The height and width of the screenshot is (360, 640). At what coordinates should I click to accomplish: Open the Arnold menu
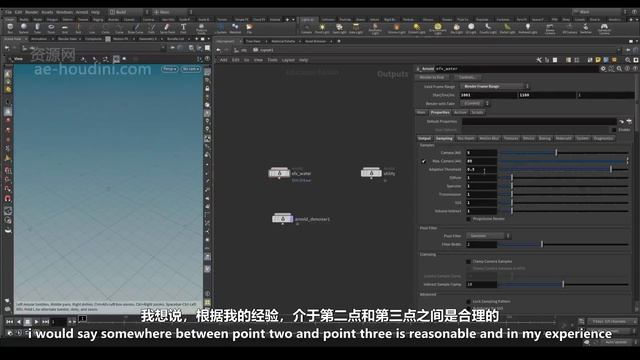click(82, 12)
